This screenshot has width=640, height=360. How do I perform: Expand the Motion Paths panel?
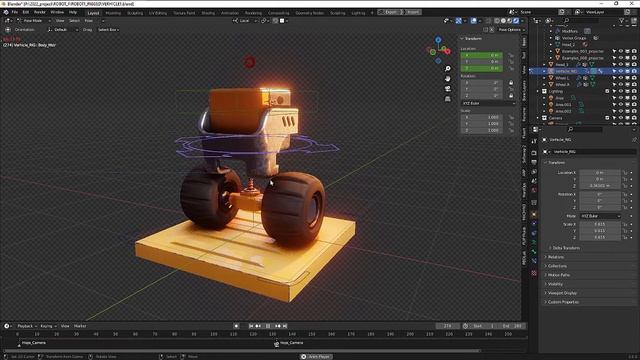558,275
